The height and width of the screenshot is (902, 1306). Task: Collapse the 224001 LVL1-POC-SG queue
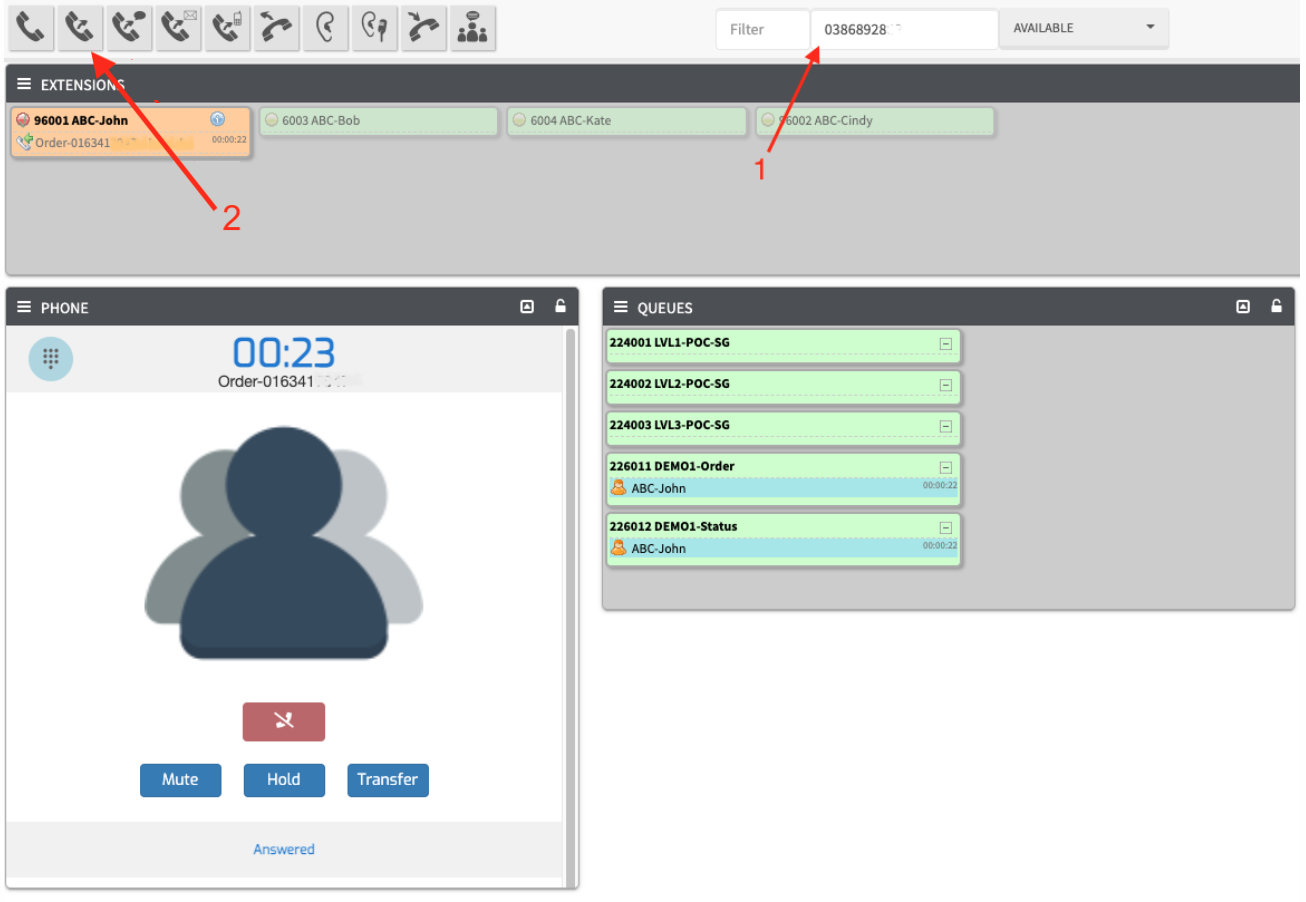[x=945, y=344]
